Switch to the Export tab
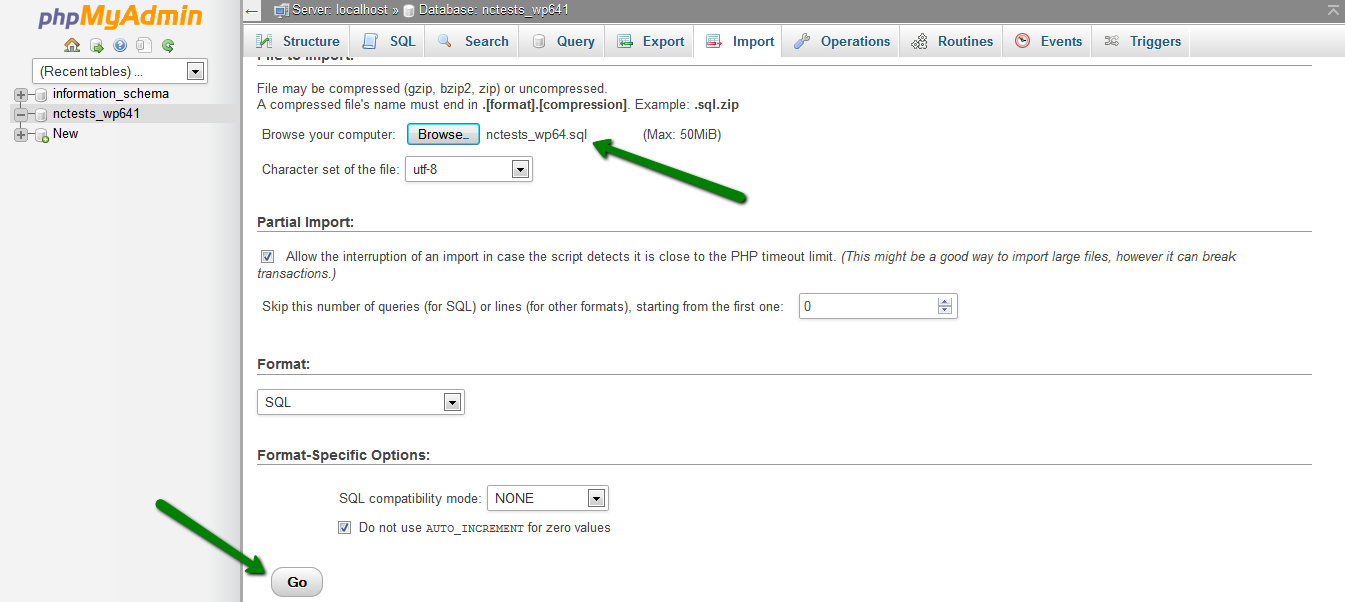 652,41
